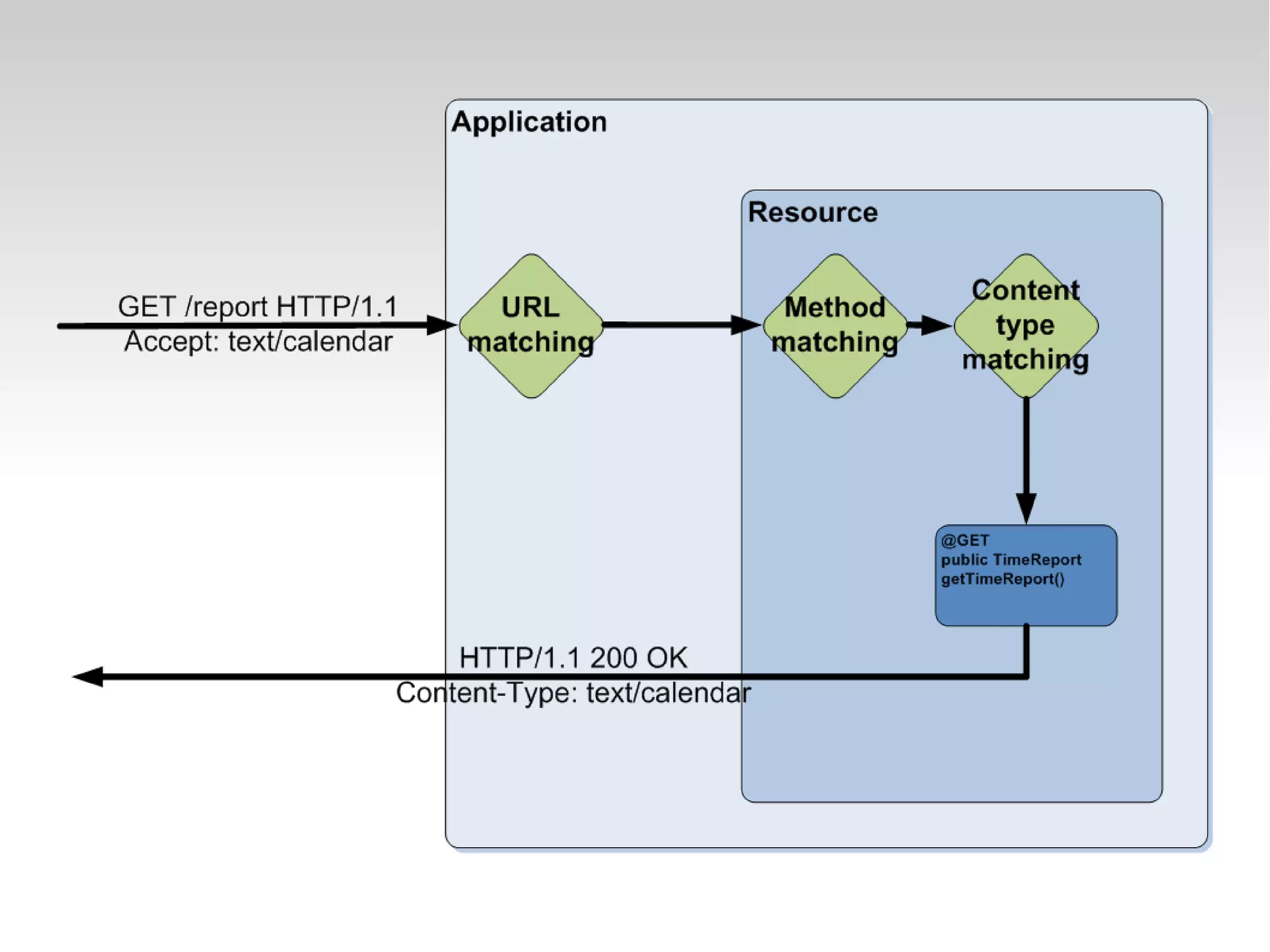The height and width of the screenshot is (952, 1270).
Task: Click the Resource title label
Action: pos(812,212)
